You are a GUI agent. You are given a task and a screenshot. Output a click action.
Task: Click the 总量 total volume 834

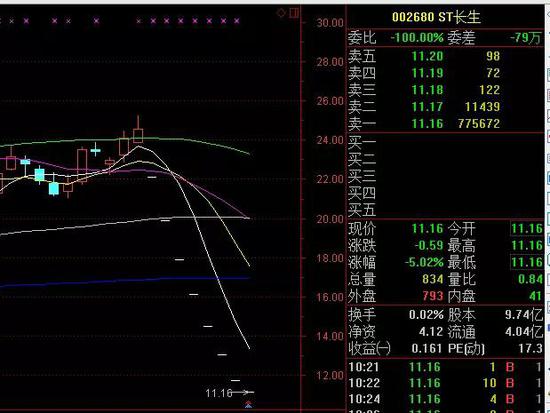433,279
